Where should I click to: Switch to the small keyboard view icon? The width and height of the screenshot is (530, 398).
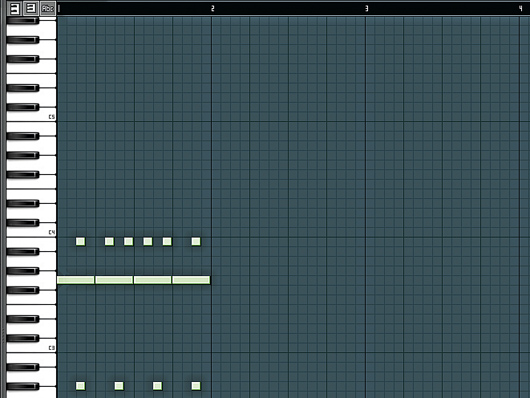(x=31, y=8)
